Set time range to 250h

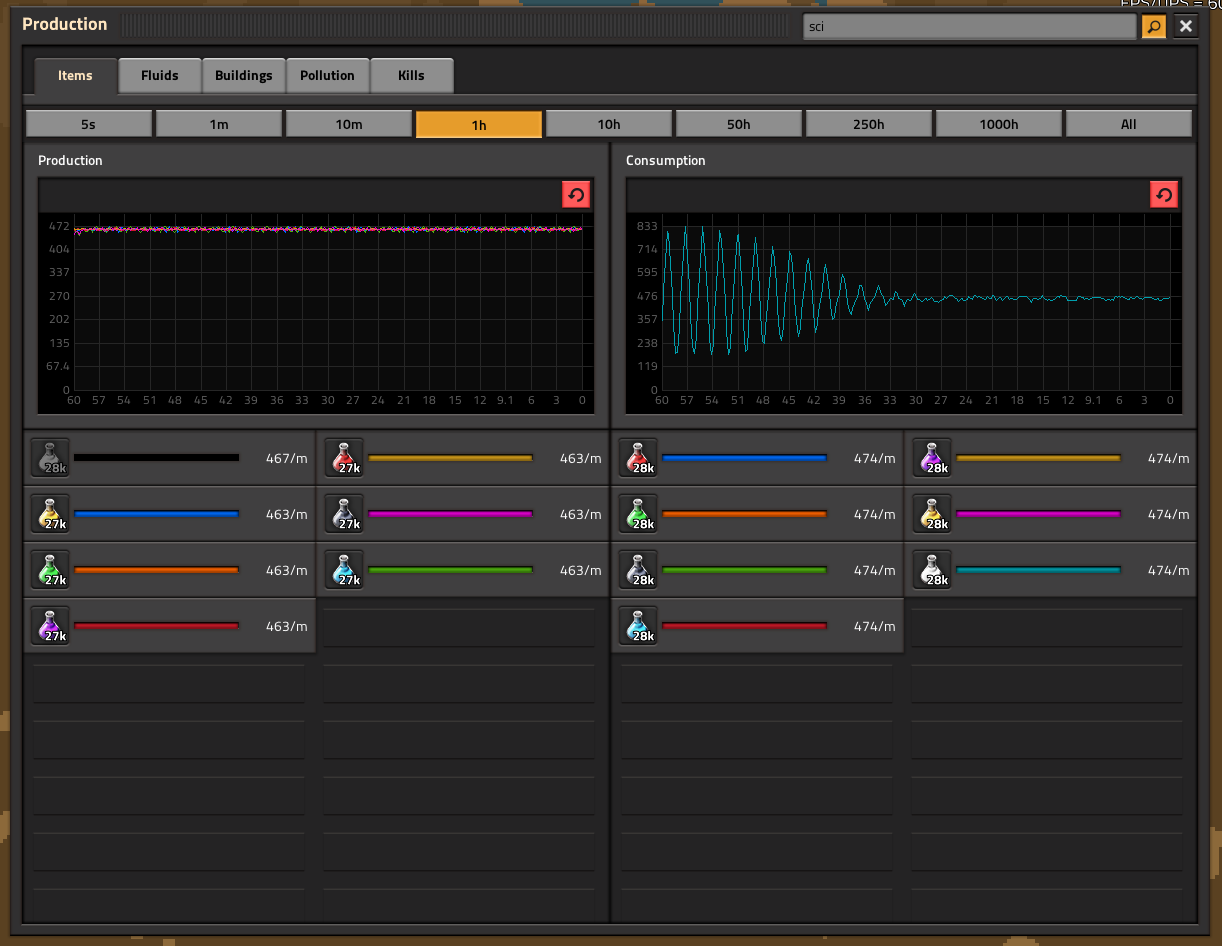point(869,124)
